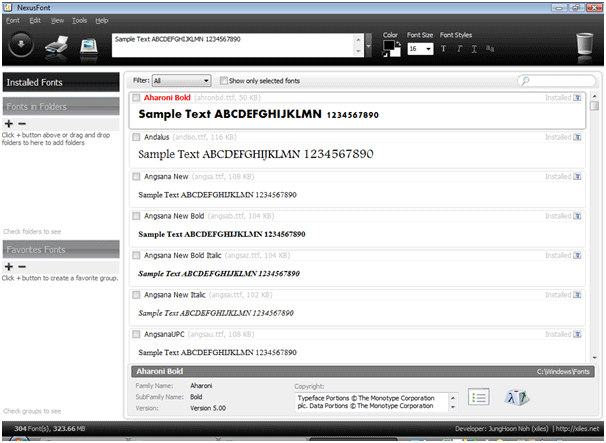
Task: Click Installed icon in Andalus row
Action: point(577,137)
